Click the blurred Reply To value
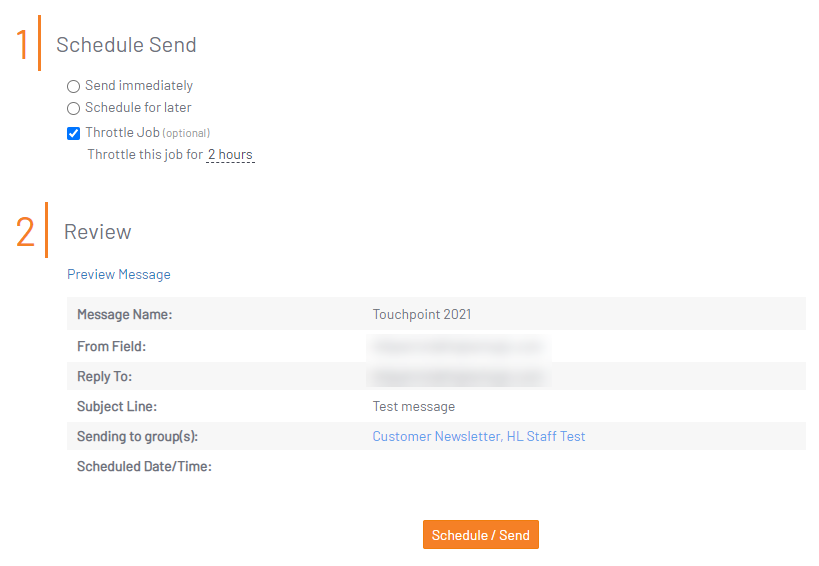Screen dimensions: 819x566 tap(459, 376)
